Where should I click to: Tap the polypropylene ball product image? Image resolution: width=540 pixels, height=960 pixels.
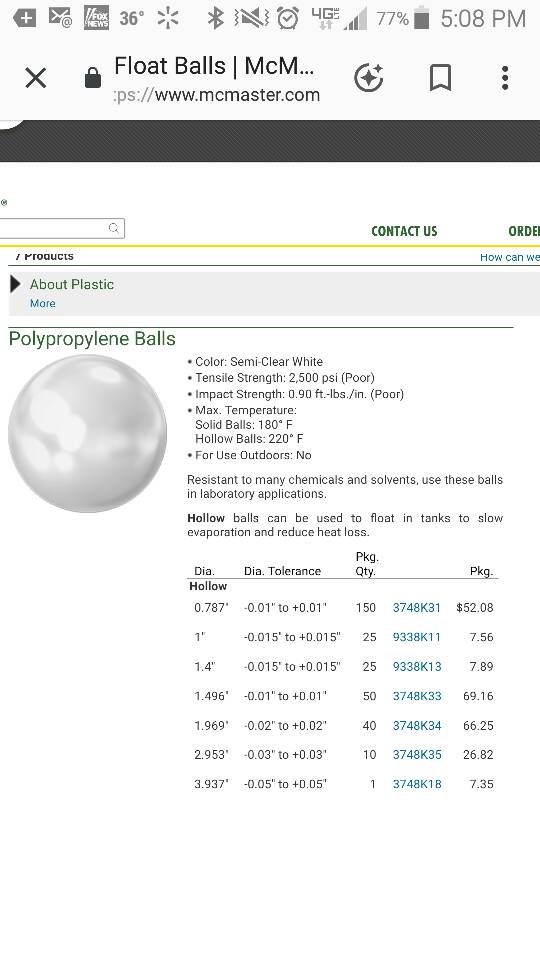[88, 433]
